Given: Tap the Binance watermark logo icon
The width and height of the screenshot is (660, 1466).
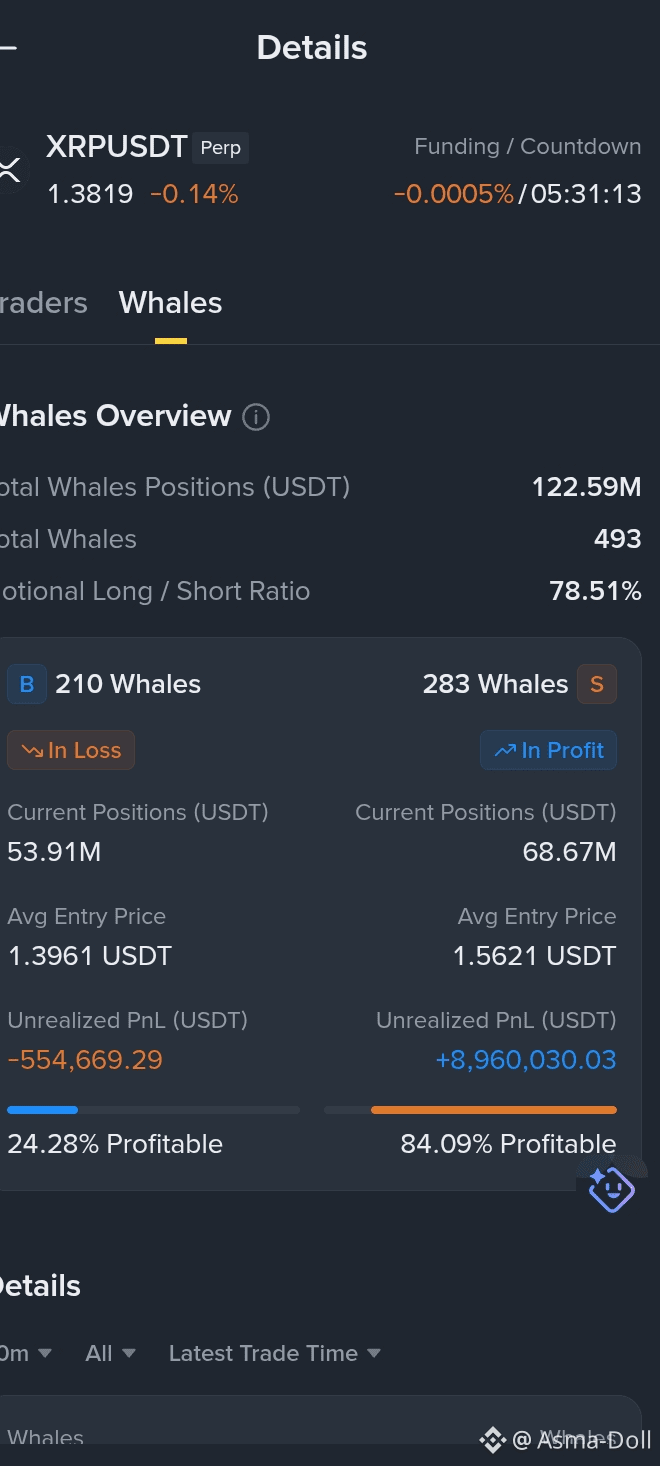Looking at the screenshot, I should [x=492, y=1440].
